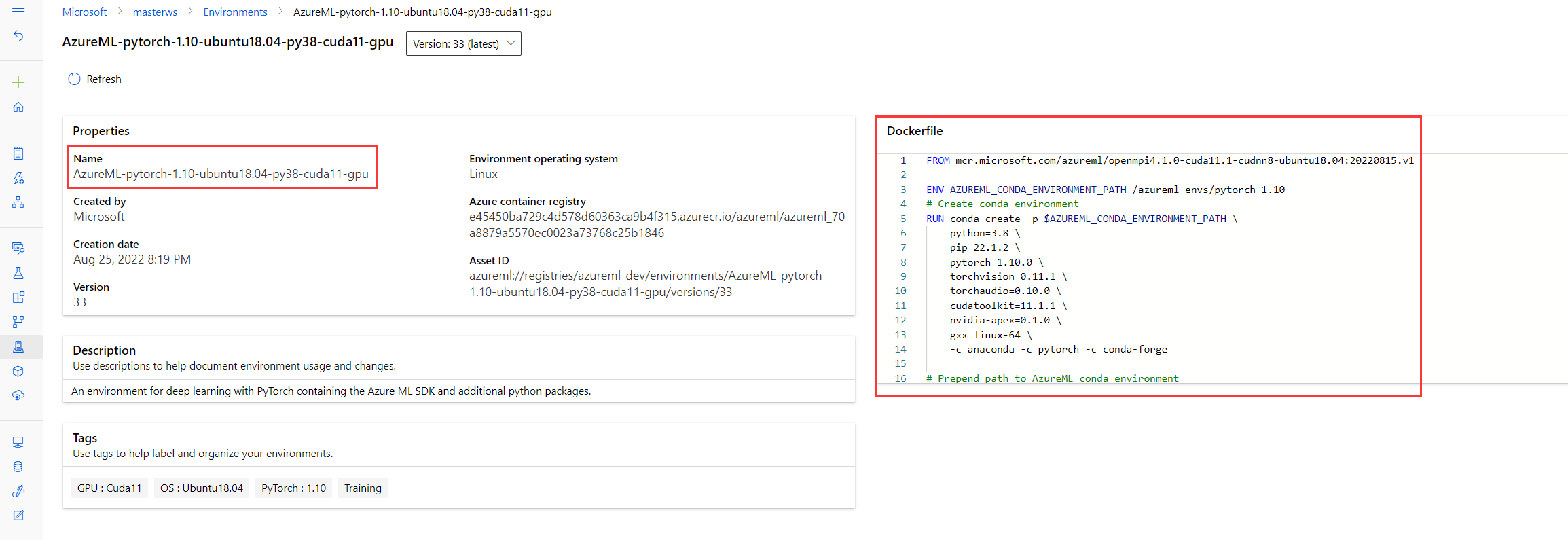Open Notebooks from the sidebar
Viewport: 1568px width, 540px height.
(x=18, y=154)
